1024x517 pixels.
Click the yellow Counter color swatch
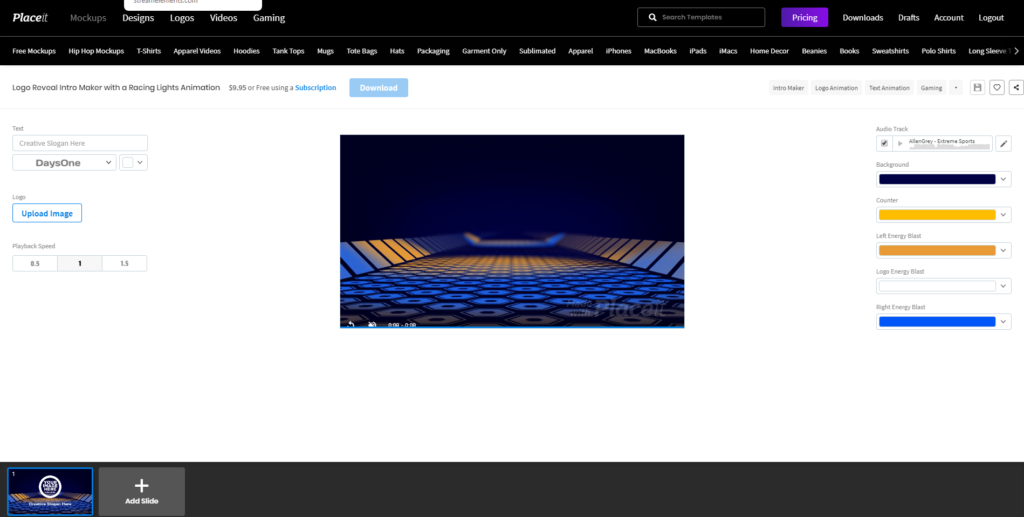[x=936, y=215]
